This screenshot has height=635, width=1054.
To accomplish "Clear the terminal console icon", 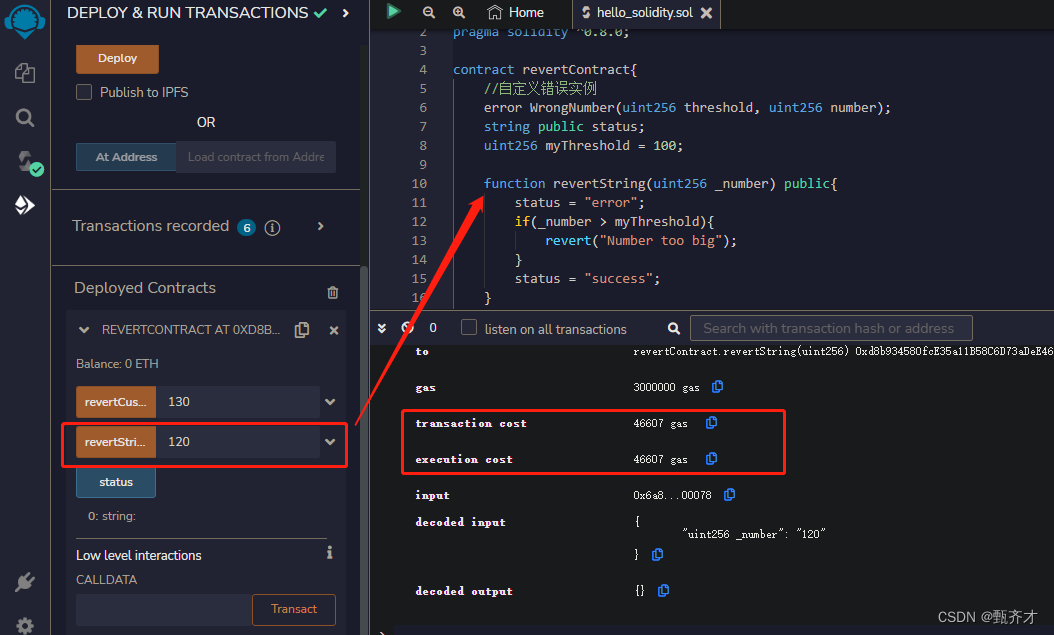I will pos(407,328).
